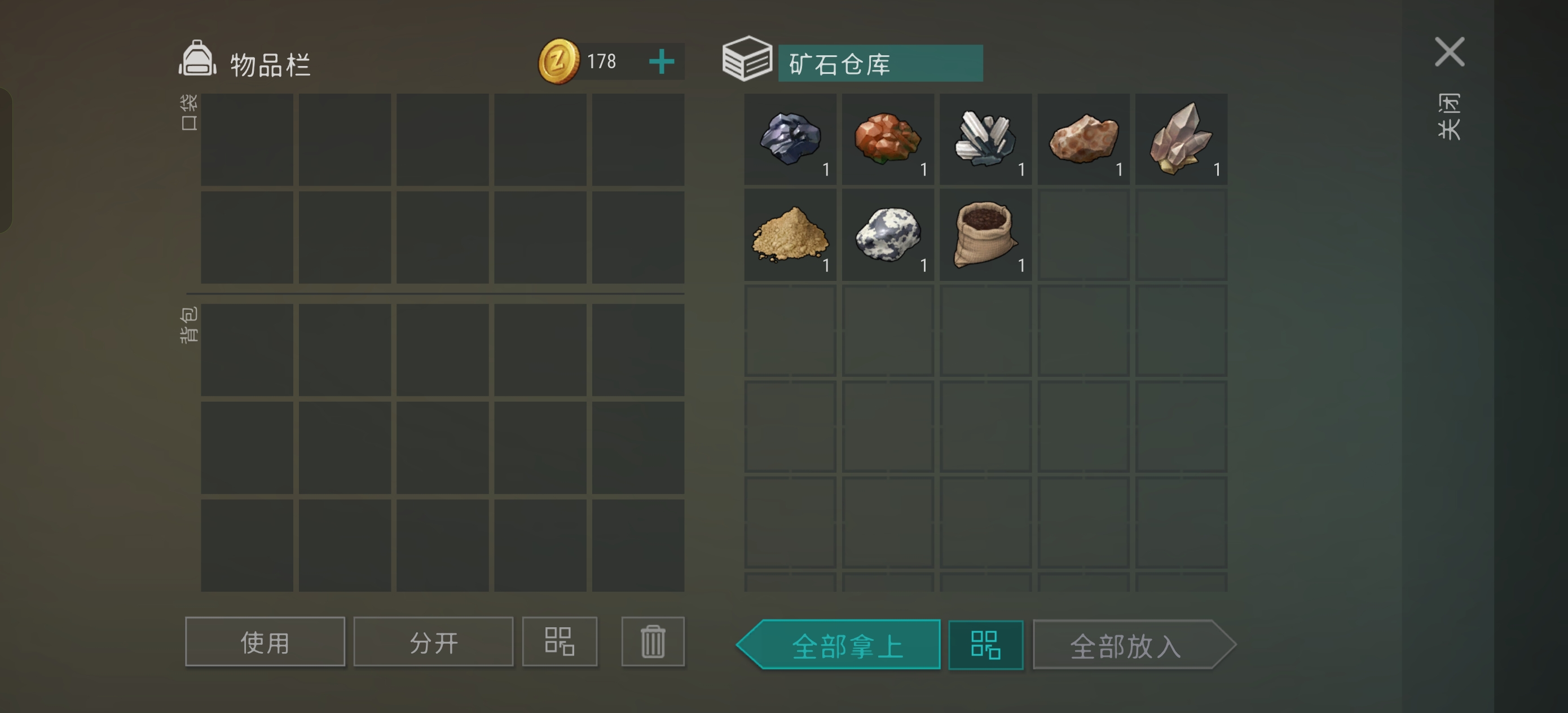This screenshot has width=1568, height=713.
Task: Sort inventory with the left grid icon
Action: coord(560,642)
